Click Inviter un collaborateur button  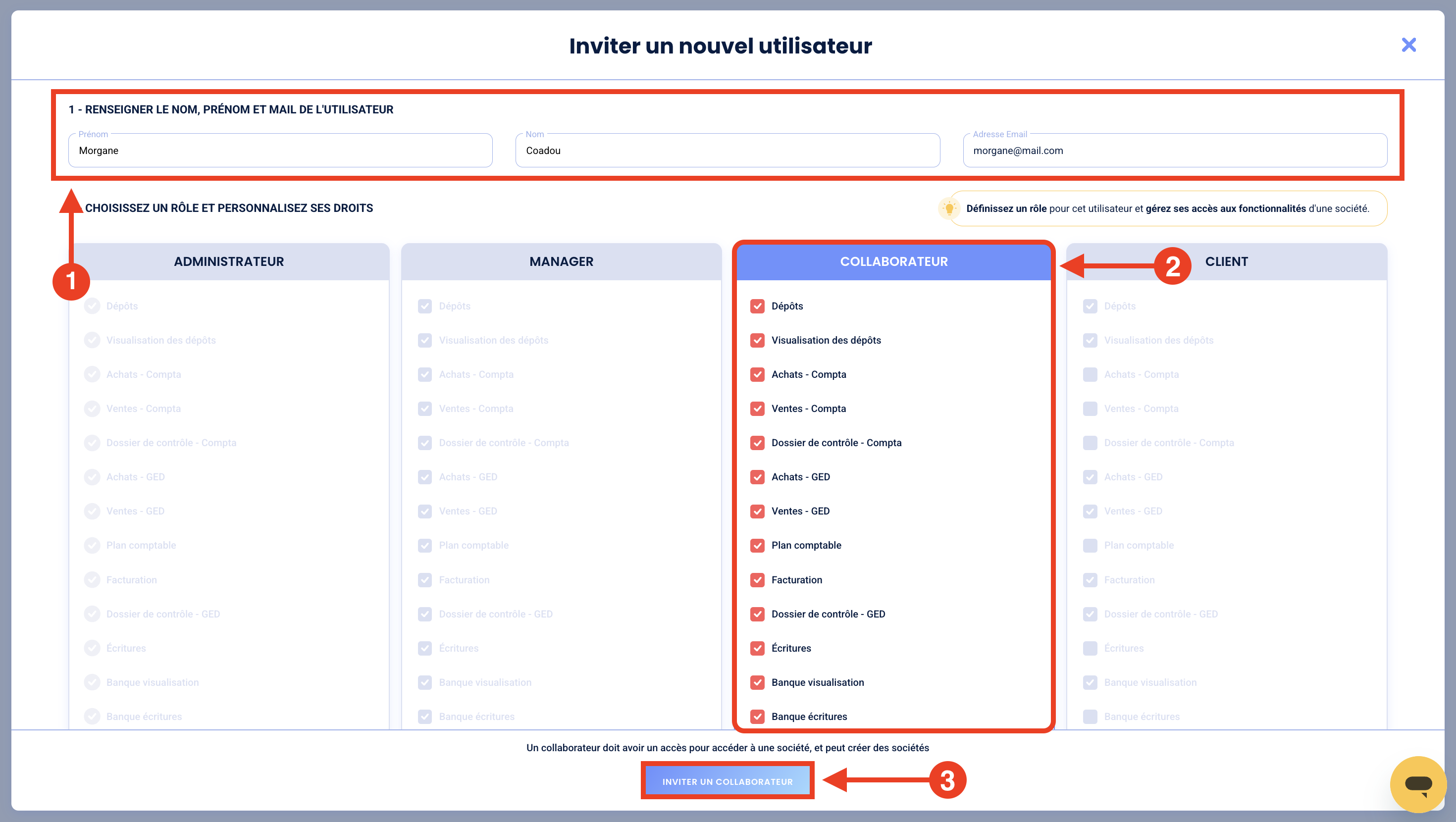coord(728,781)
